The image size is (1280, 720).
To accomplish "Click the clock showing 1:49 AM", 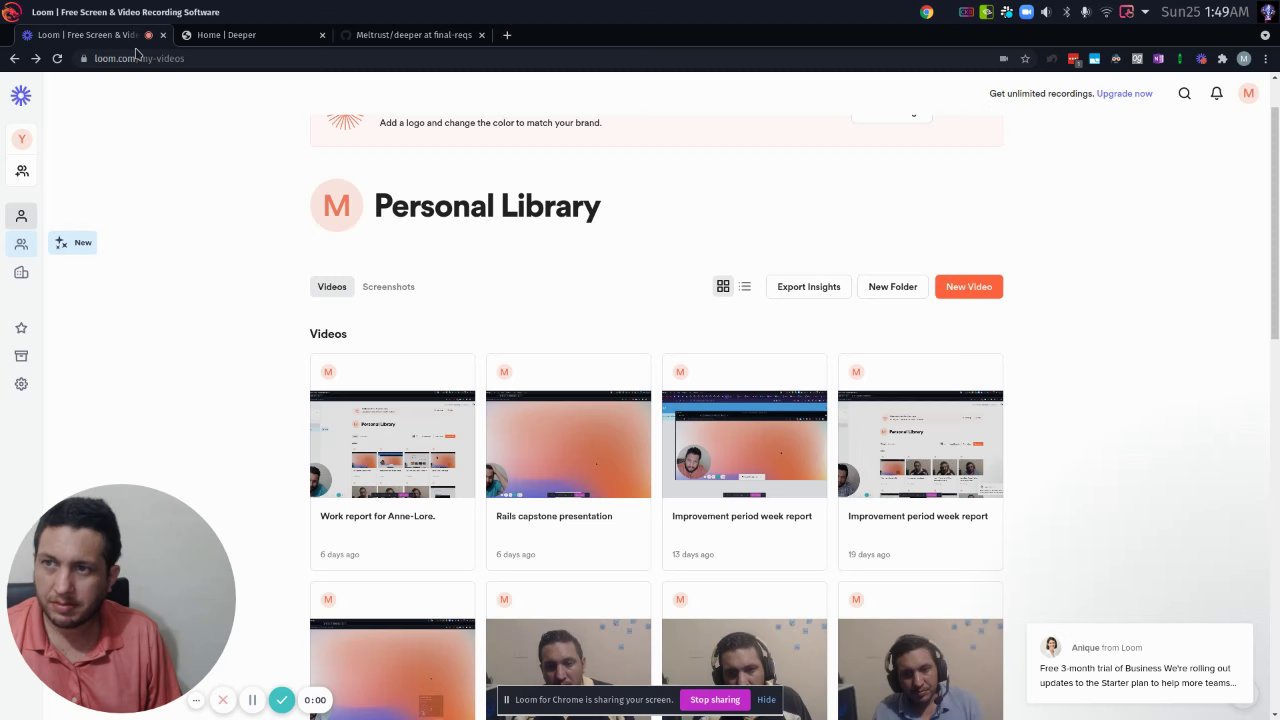I will [1205, 12].
